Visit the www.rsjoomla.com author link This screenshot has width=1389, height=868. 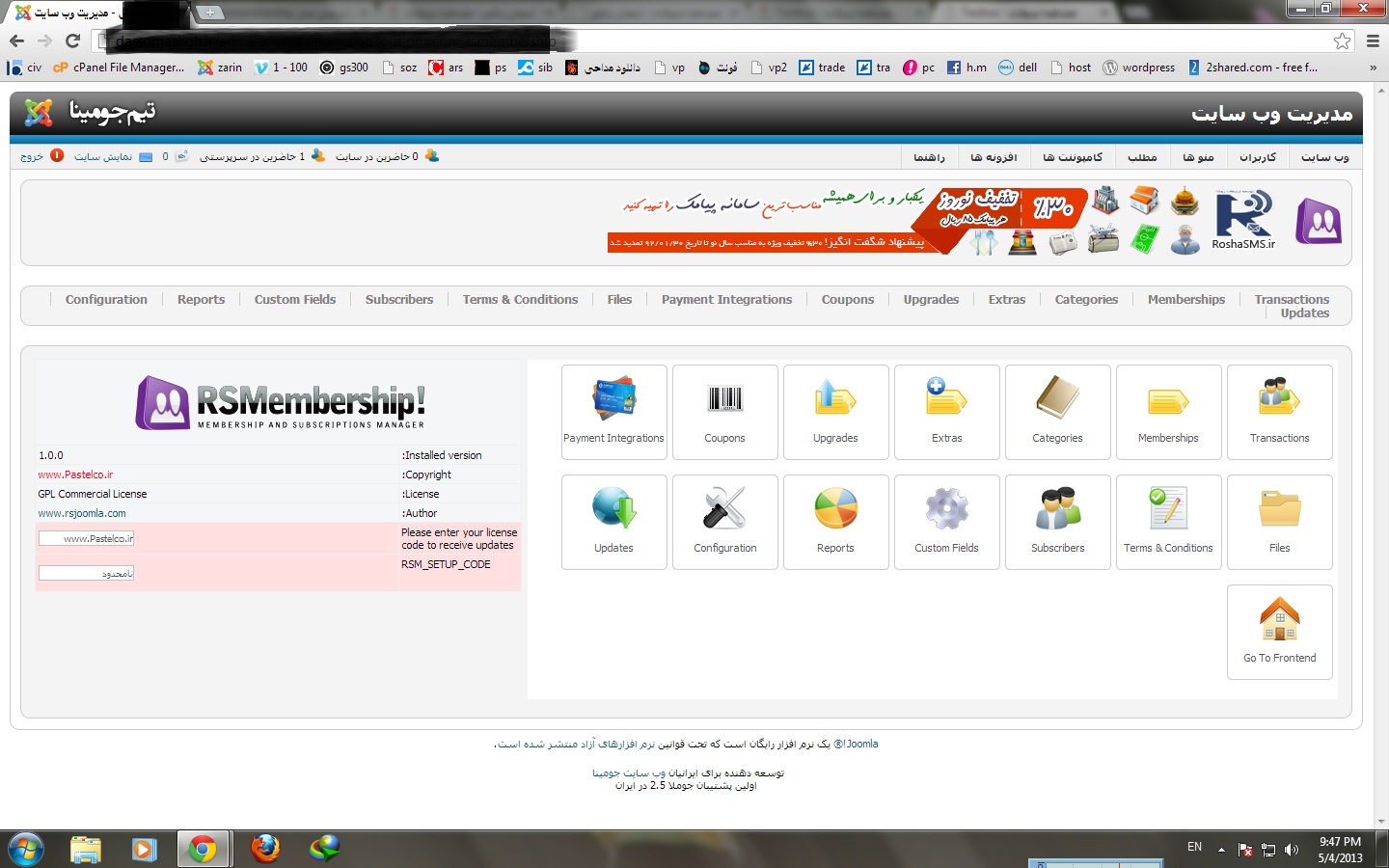click(82, 514)
